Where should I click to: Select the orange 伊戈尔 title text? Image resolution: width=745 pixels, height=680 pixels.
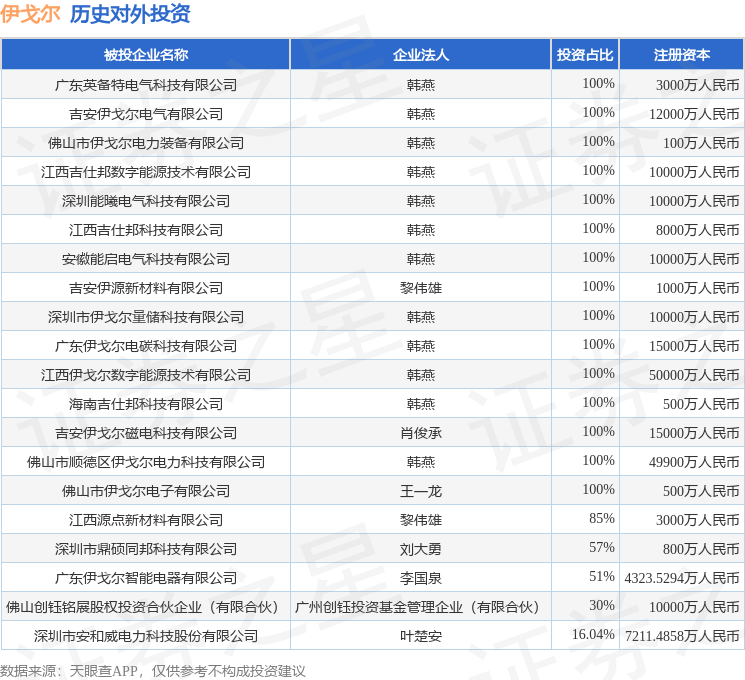(x=30, y=13)
